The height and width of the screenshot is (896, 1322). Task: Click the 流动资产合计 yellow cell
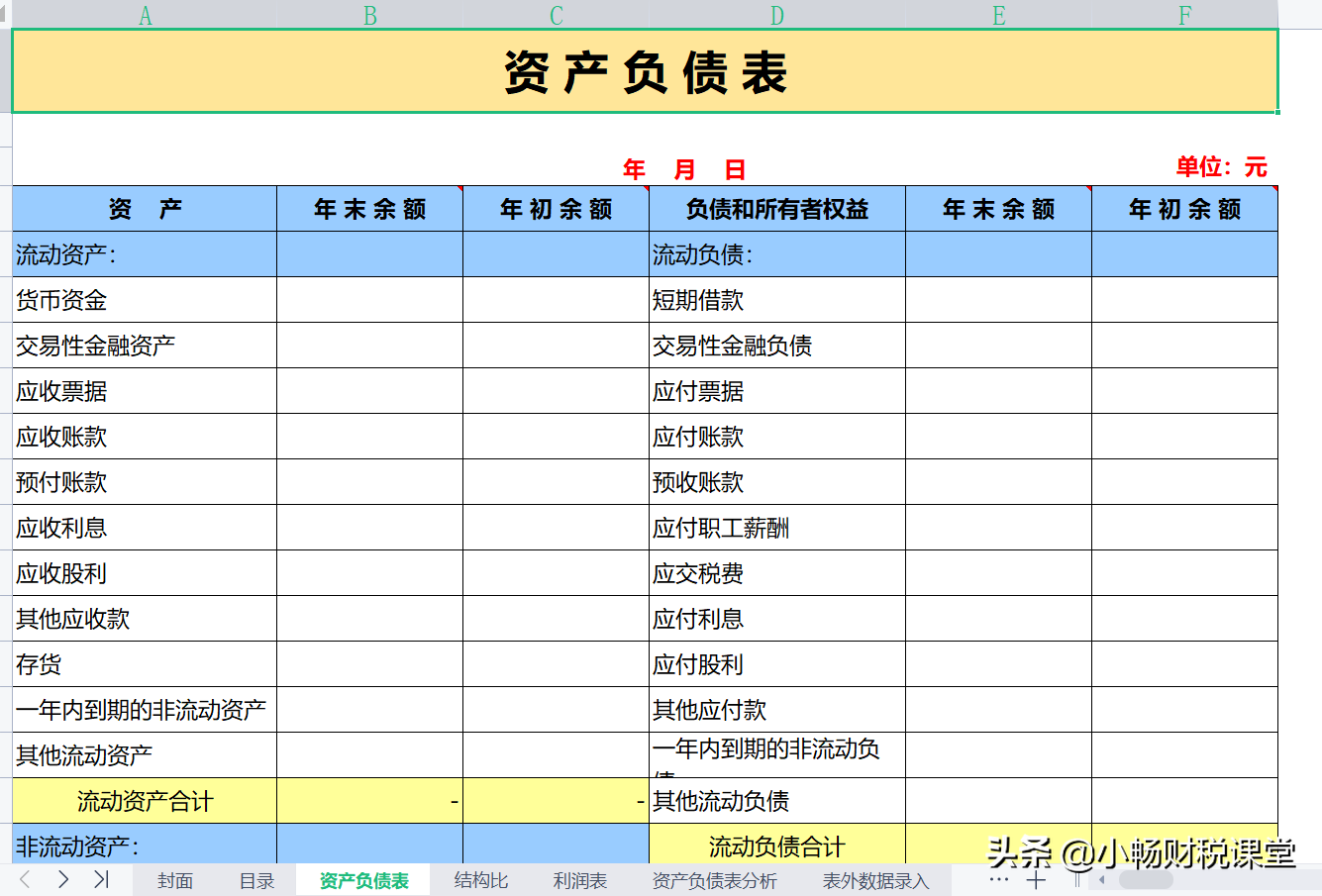(145, 801)
